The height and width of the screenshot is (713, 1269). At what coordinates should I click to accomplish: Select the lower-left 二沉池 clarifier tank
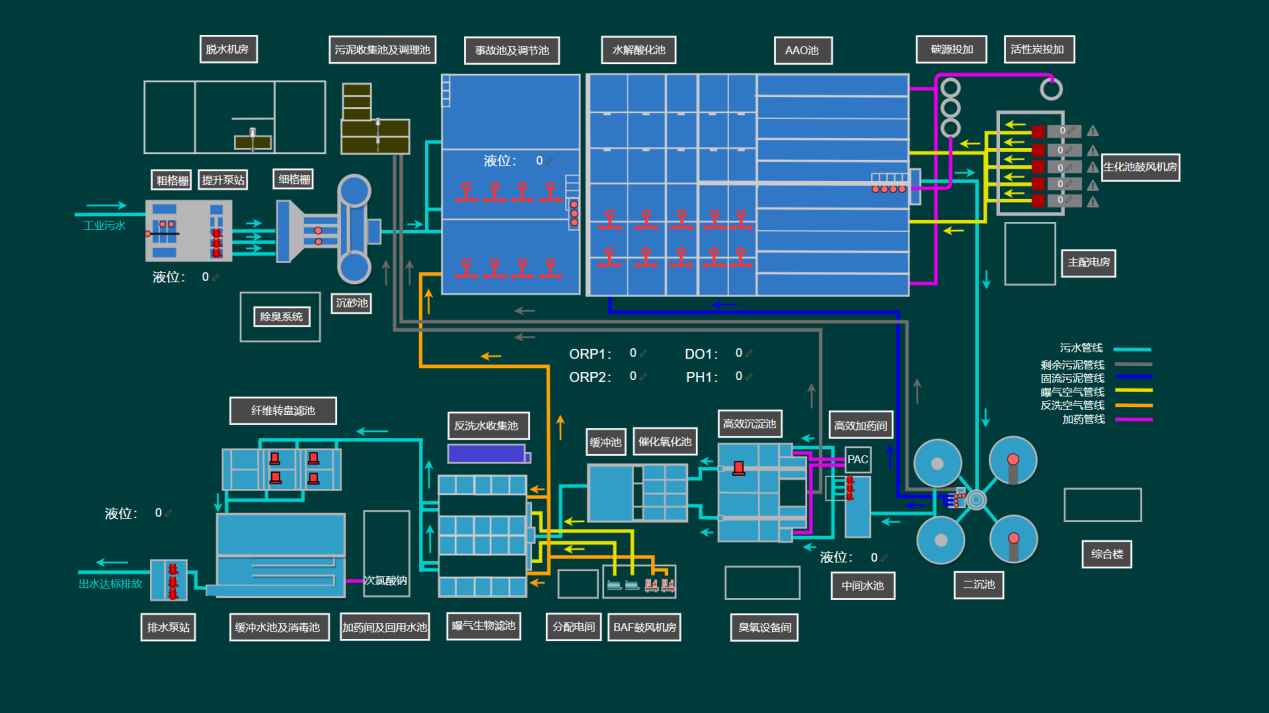click(x=942, y=540)
